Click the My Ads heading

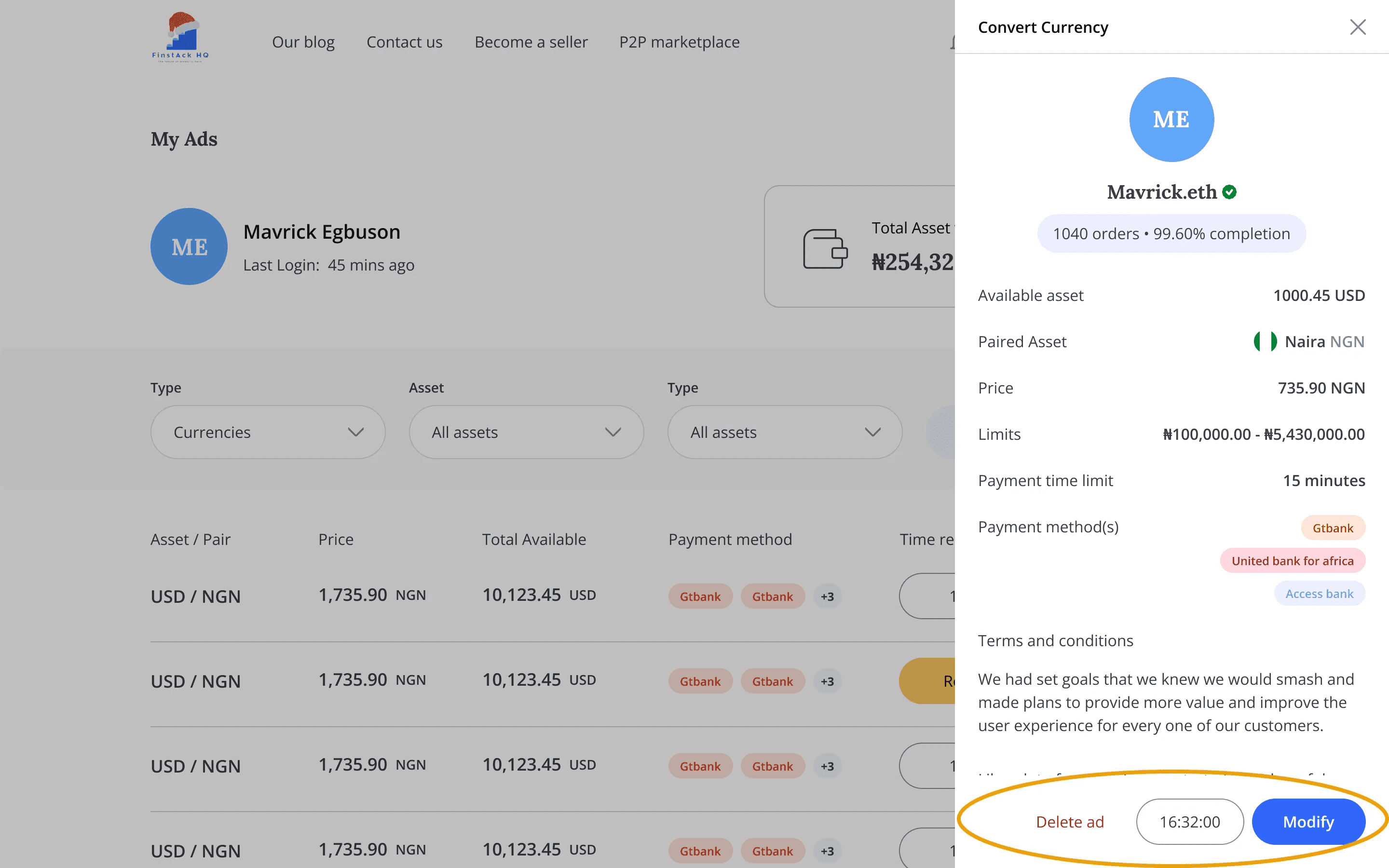[184, 139]
